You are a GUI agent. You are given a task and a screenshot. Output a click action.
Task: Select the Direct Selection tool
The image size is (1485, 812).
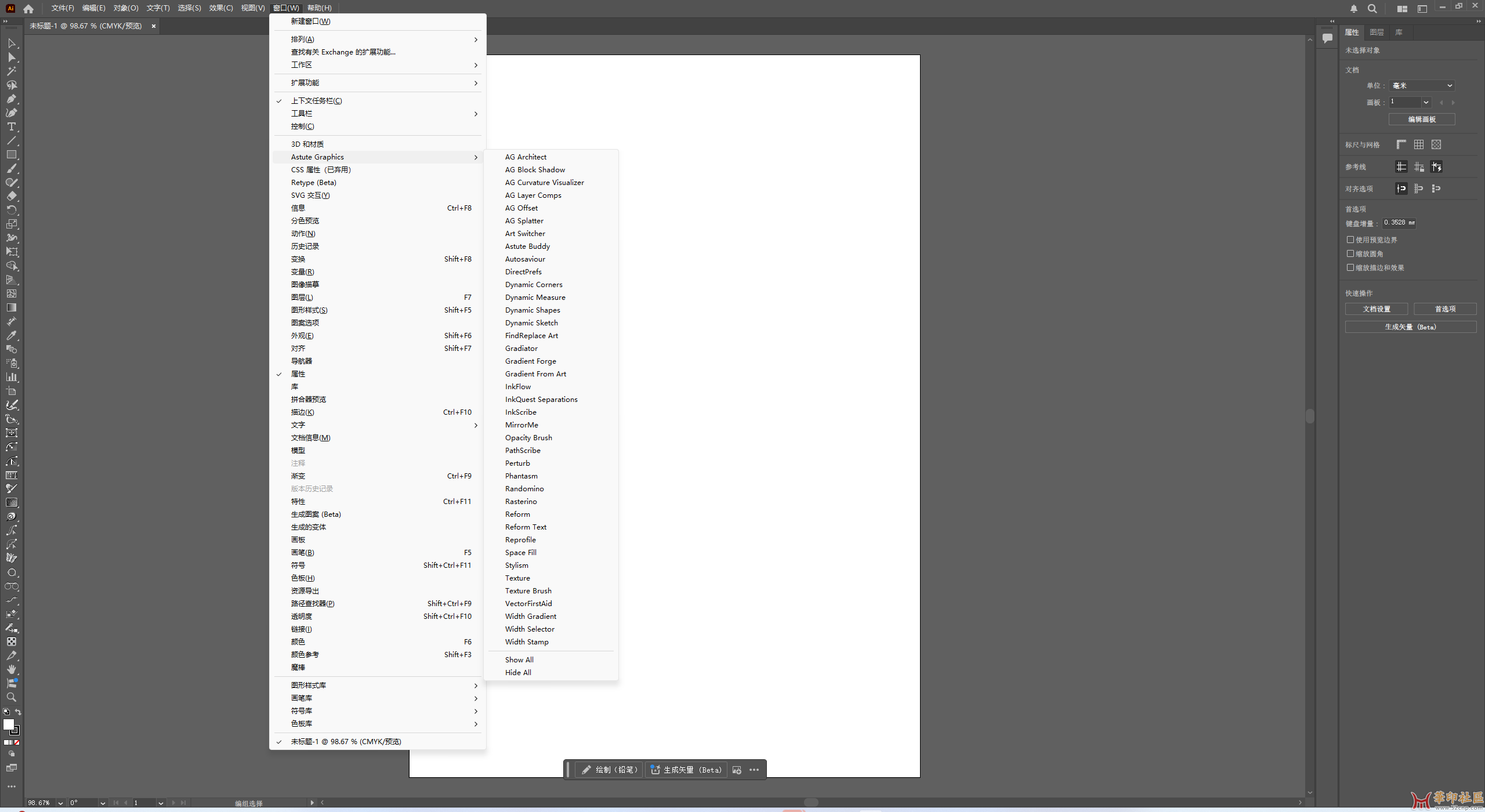pos(12,57)
